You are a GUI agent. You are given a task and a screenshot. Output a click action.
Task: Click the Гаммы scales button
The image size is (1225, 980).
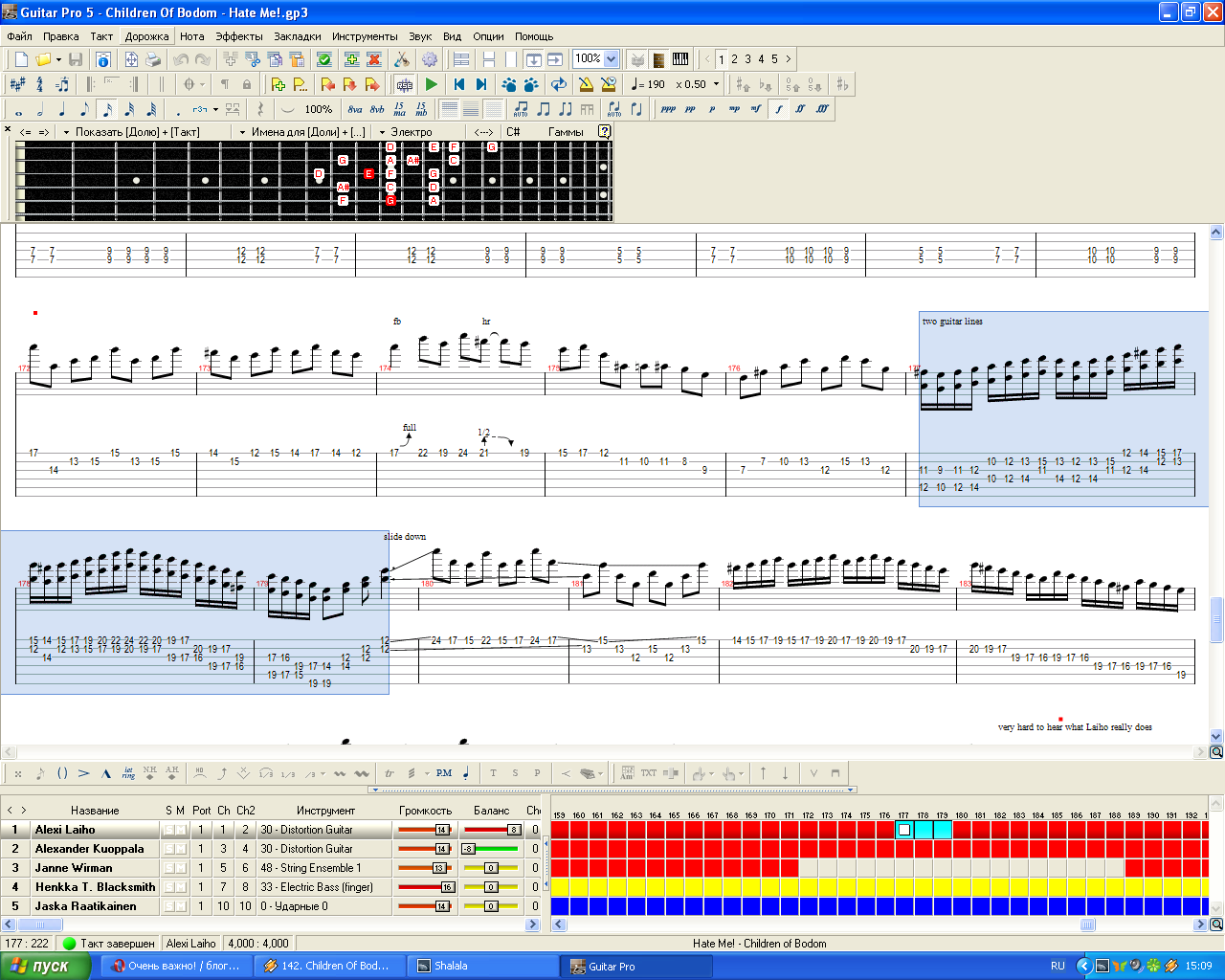[566, 132]
